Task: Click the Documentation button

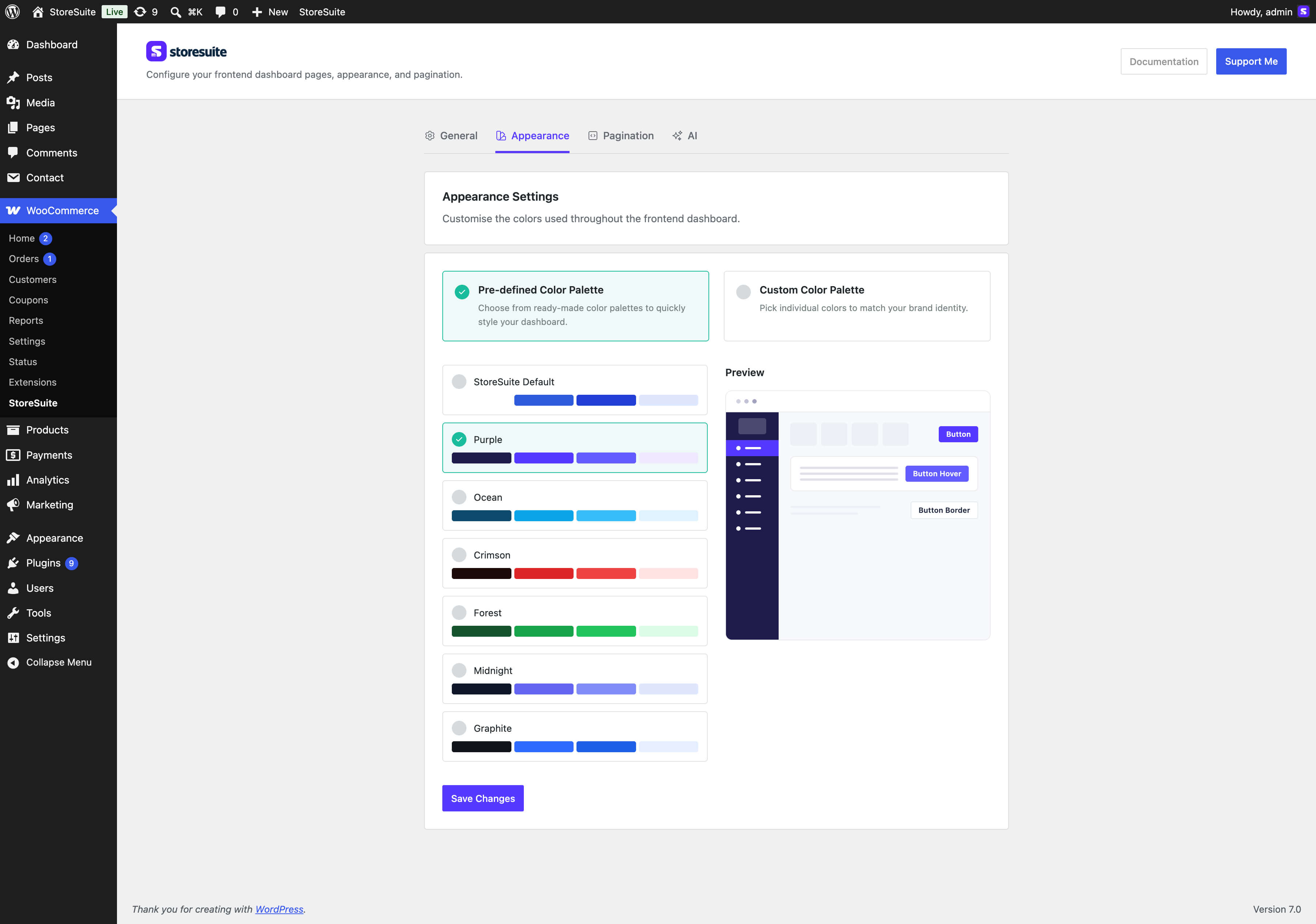Action: click(1164, 61)
